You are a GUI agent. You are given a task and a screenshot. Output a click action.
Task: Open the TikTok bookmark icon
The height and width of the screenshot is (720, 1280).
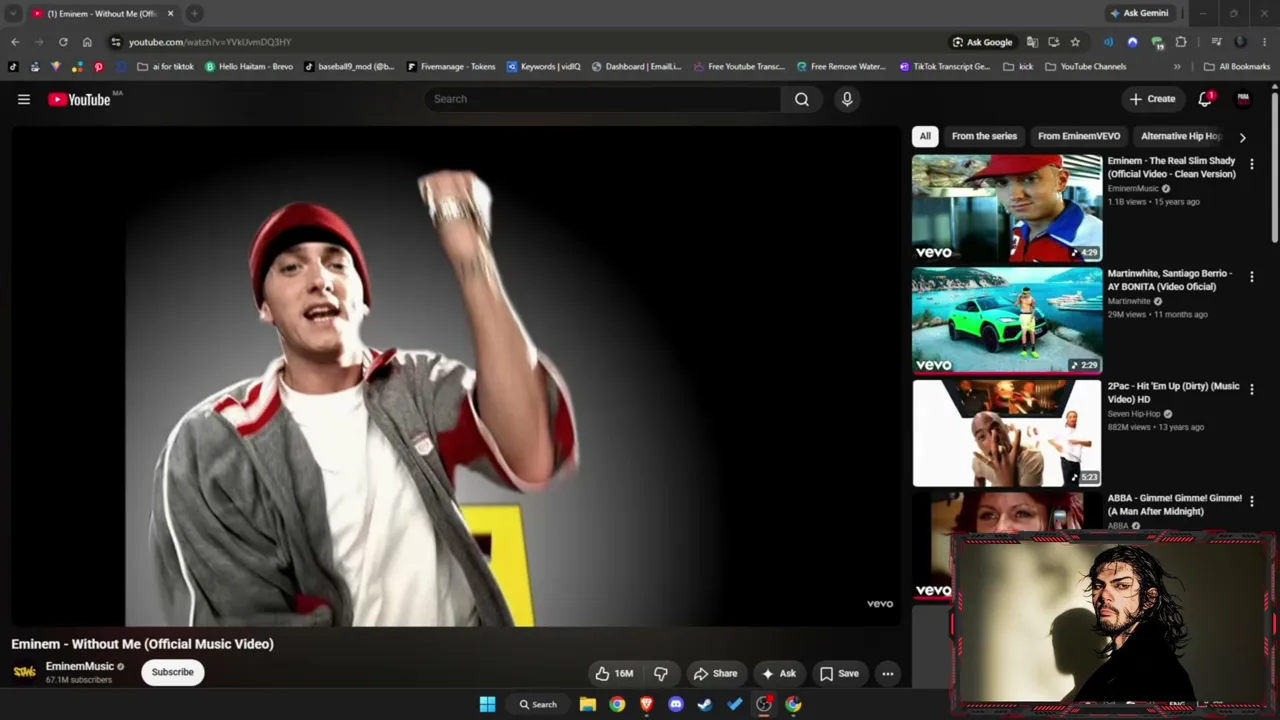(x=13, y=67)
